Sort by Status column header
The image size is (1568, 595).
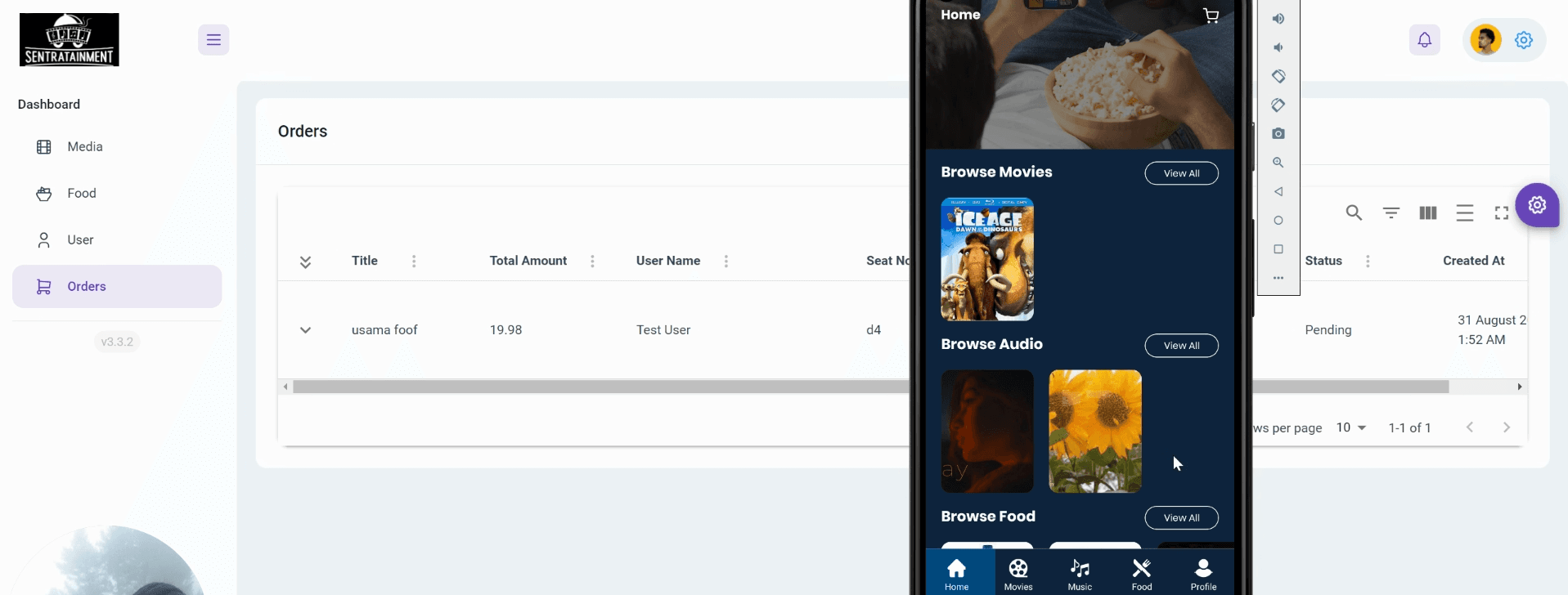[1323, 261]
